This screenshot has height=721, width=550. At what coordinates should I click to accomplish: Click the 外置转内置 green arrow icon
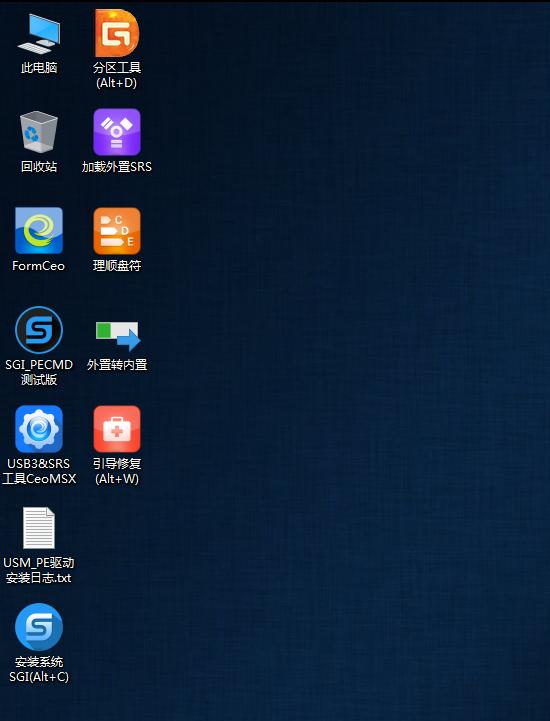coord(118,336)
